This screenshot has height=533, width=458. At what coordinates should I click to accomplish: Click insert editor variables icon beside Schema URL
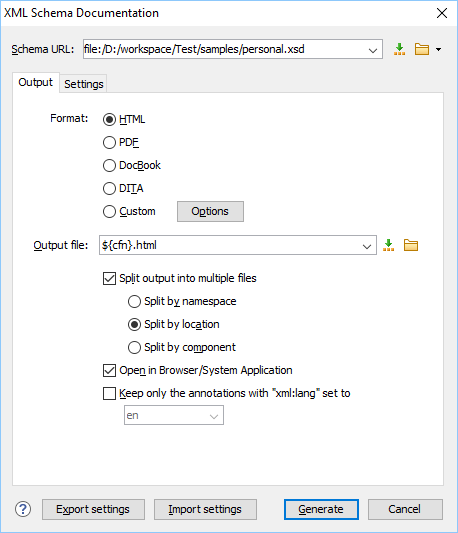tap(399, 49)
